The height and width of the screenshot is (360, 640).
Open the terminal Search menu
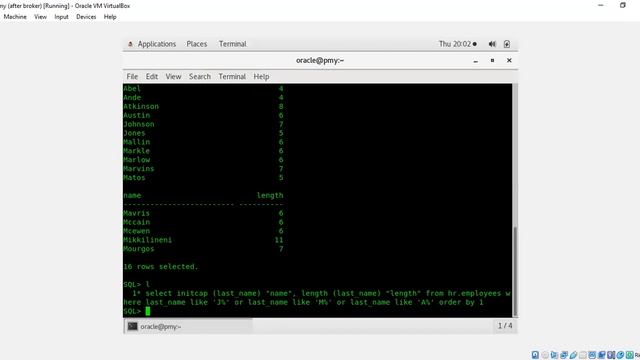click(200, 77)
